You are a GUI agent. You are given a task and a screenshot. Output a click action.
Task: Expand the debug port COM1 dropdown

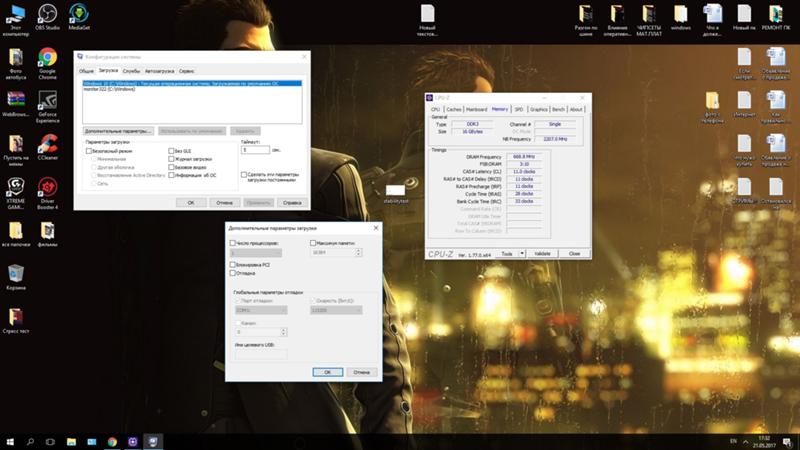coord(261,310)
